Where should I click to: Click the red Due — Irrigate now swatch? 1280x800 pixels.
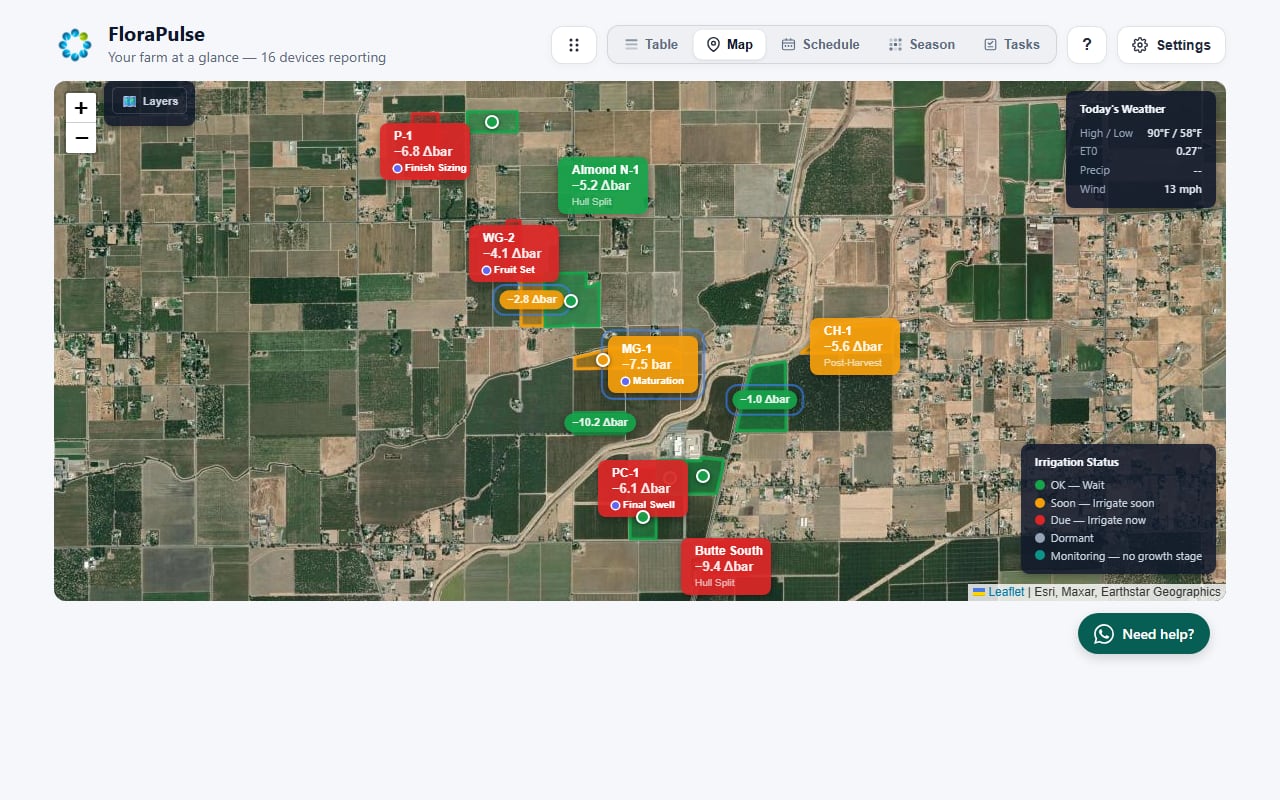pos(1040,520)
